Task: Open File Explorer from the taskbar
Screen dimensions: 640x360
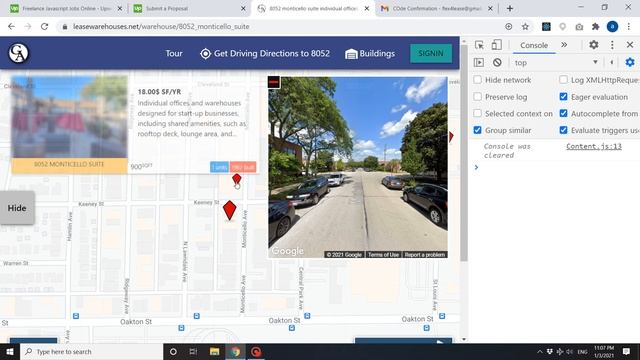Action: click(x=214, y=351)
